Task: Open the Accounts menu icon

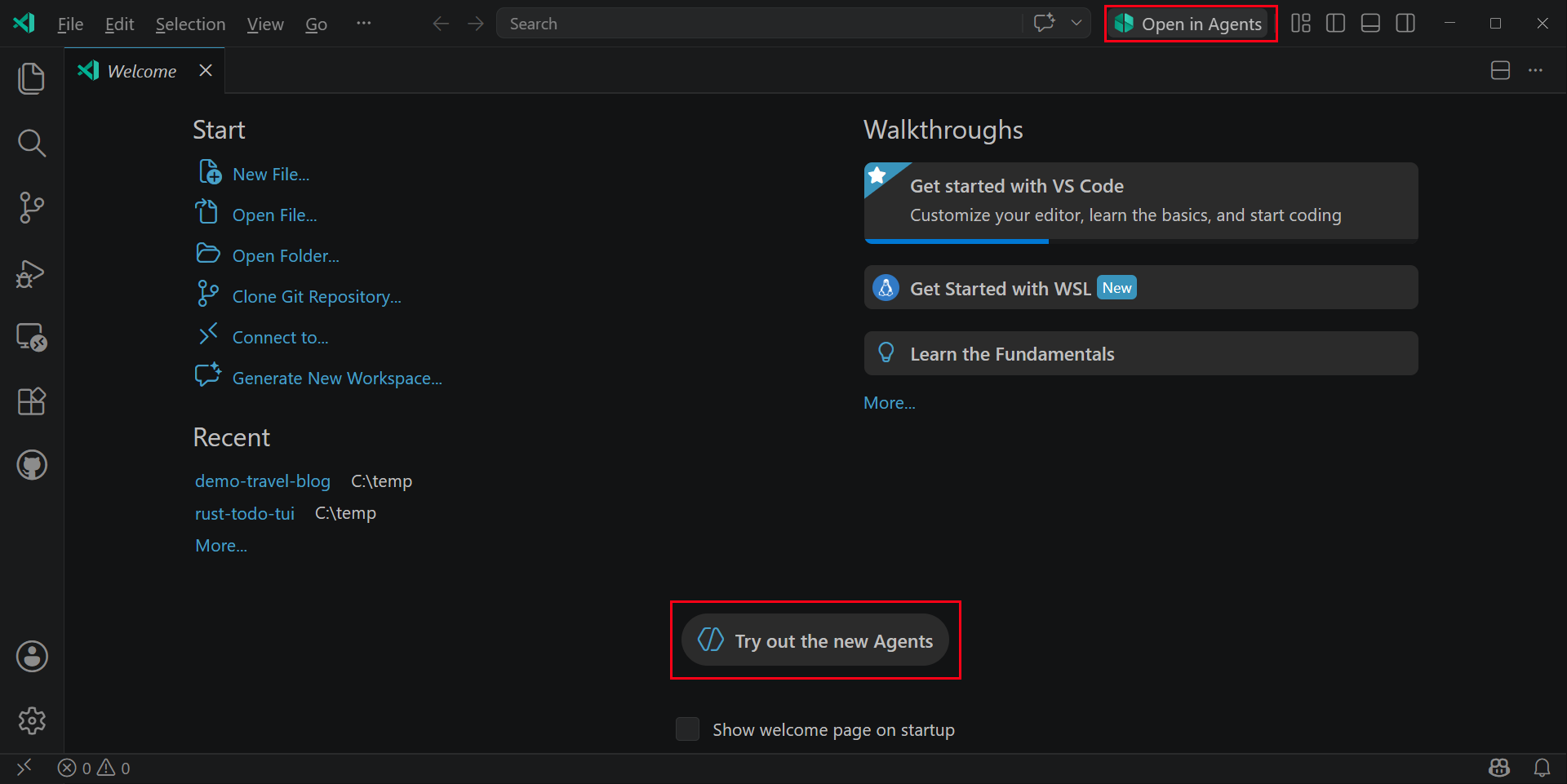Action: point(32,656)
